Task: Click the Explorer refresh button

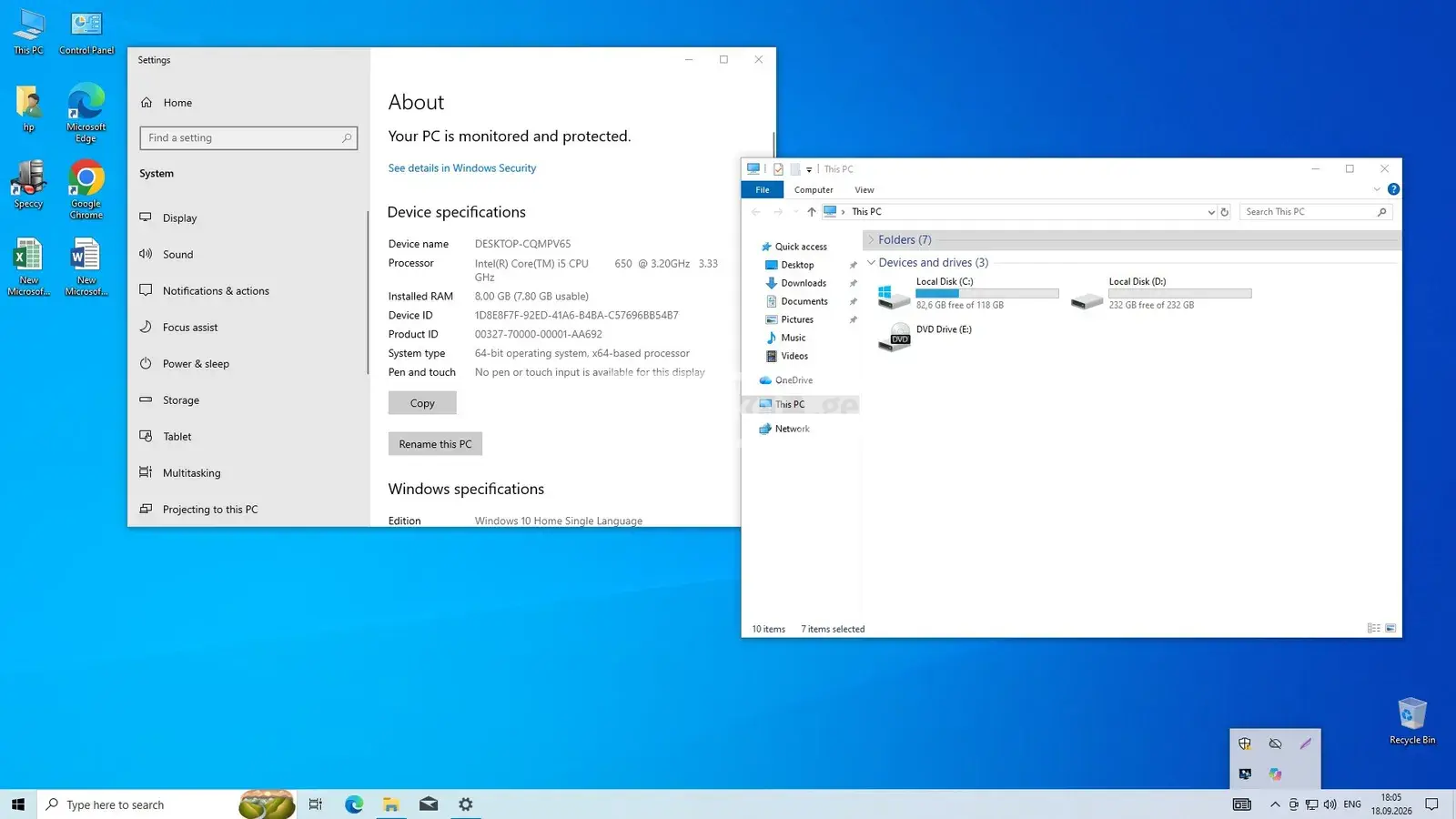Action: tap(1225, 212)
